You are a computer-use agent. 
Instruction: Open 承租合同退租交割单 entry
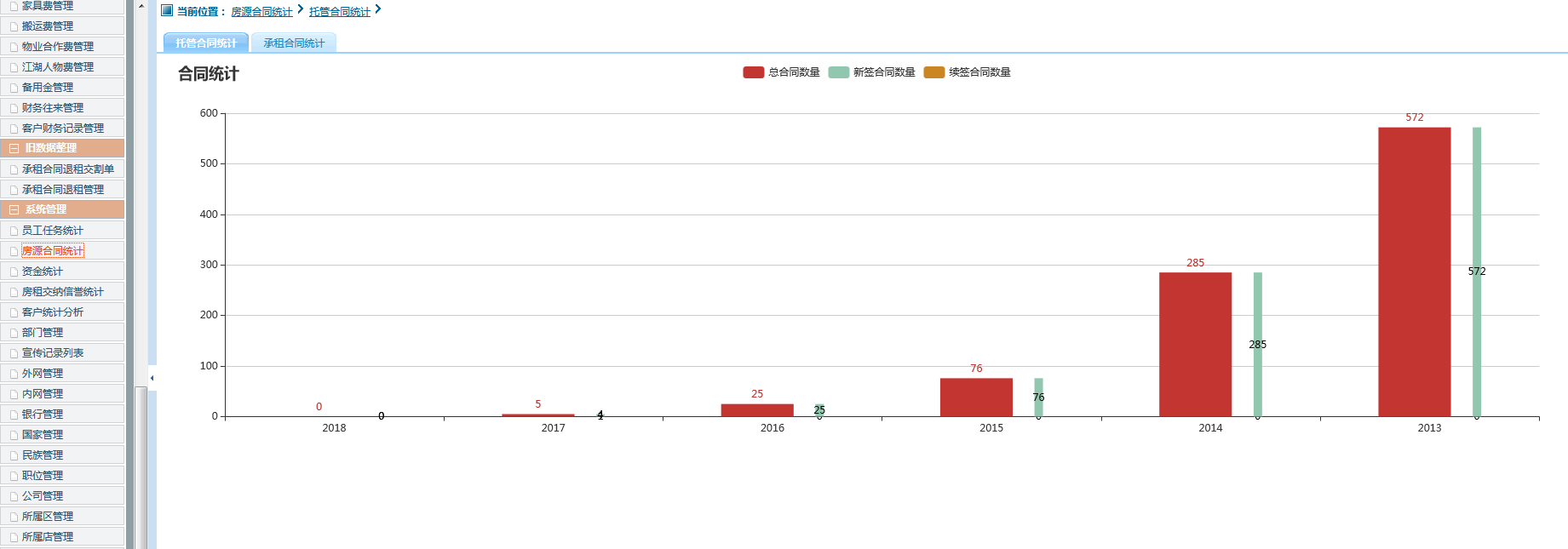(62, 169)
